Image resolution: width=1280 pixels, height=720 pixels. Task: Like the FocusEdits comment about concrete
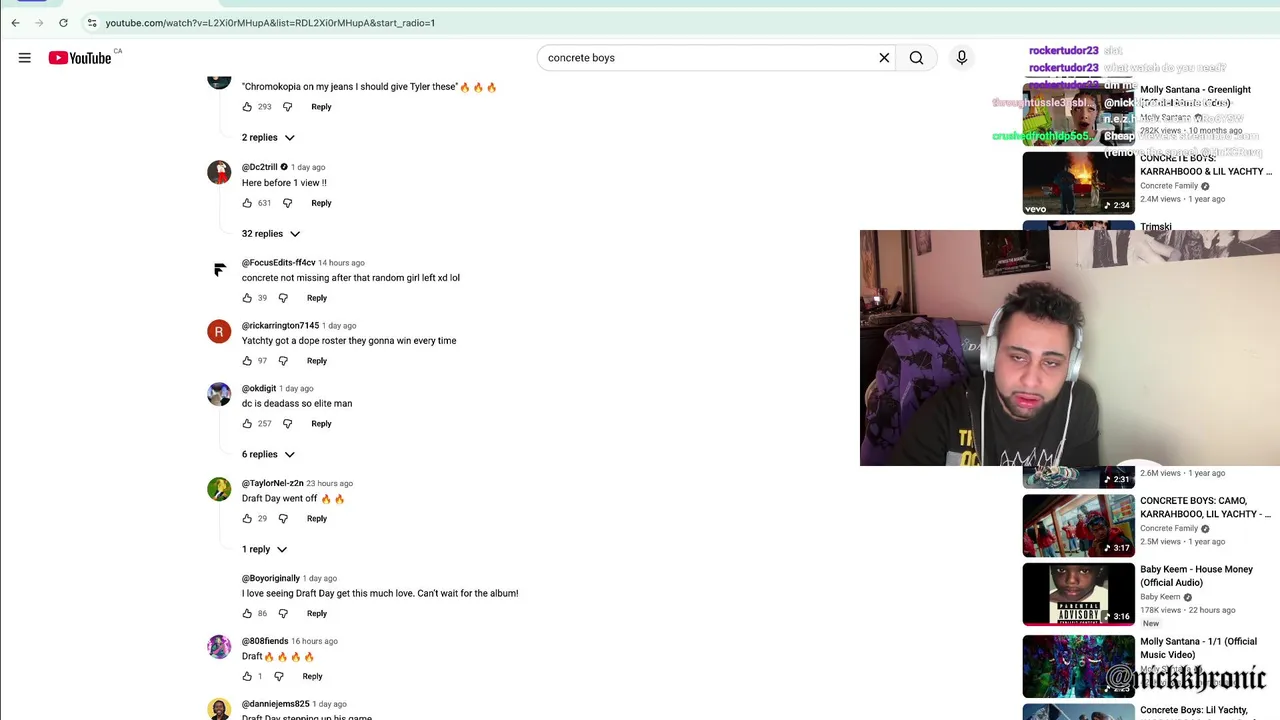pos(247,298)
